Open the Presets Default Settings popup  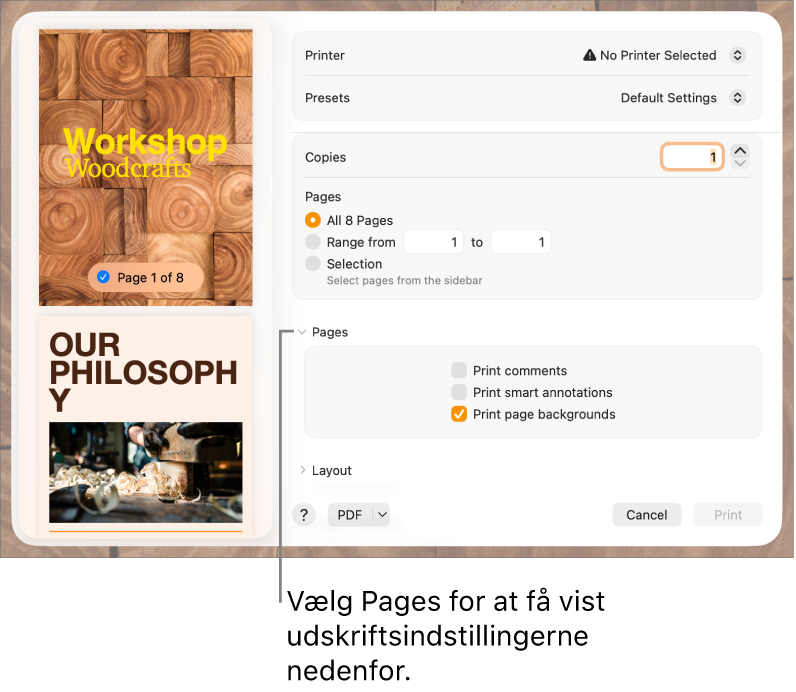coord(737,97)
